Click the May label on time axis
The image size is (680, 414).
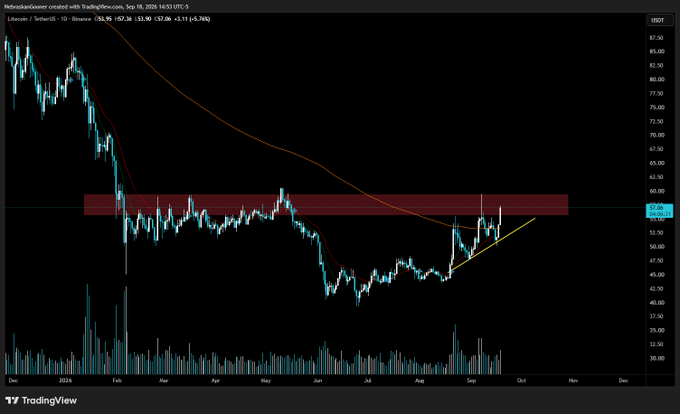pyautogui.click(x=266, y=381)
